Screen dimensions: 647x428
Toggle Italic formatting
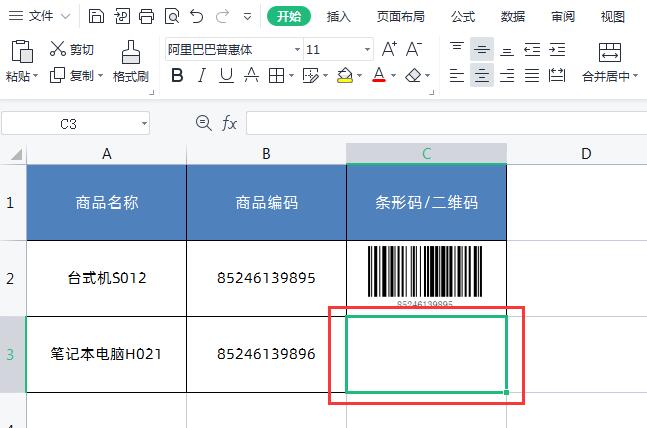click(202, 76)
